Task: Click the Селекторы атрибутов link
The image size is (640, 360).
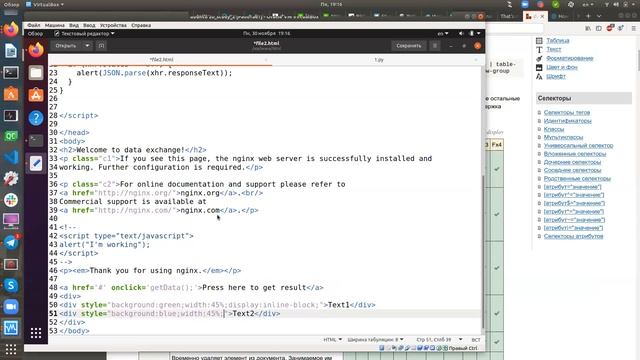Action: 573,236
